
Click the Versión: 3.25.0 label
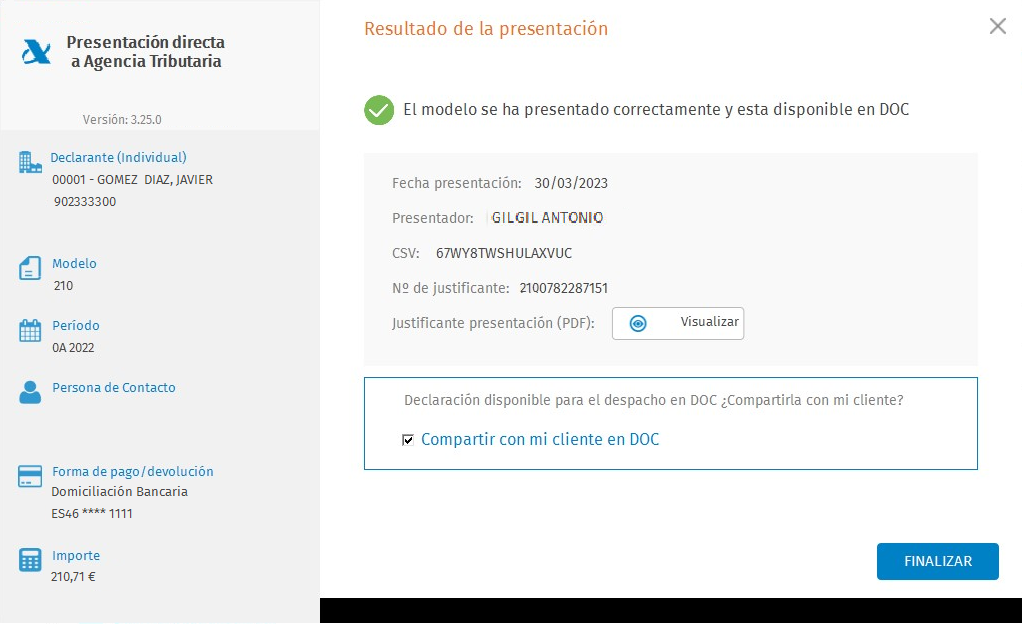pyautogui.click(x=122, y=120)
